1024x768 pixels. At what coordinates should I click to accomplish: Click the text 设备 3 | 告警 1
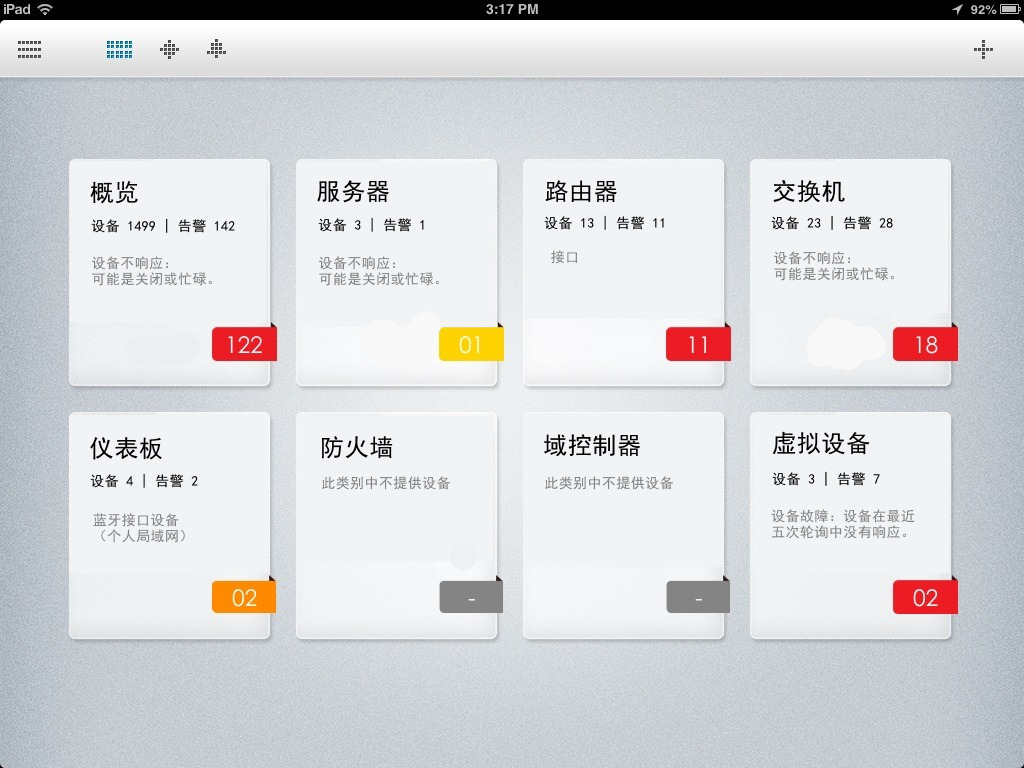(372, 225)
